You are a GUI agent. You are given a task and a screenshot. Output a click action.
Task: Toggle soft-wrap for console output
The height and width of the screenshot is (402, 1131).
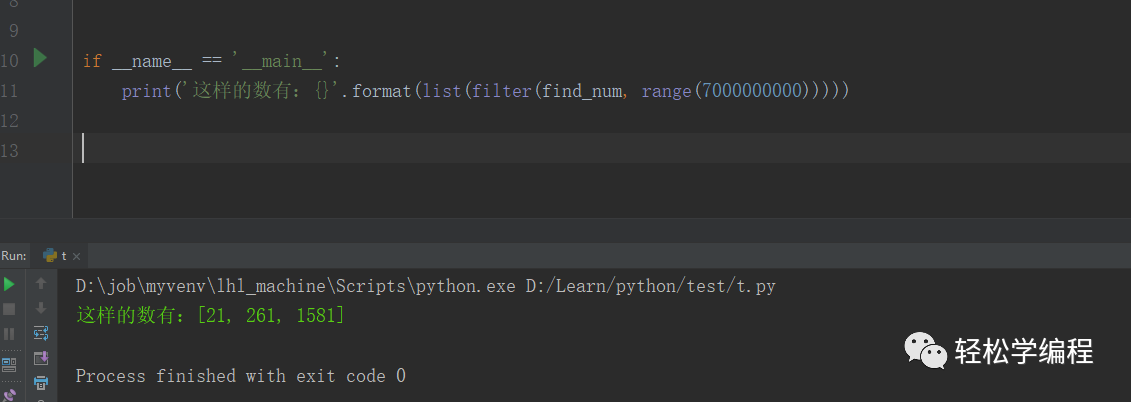pyautogui.click(x=41, y=333)
